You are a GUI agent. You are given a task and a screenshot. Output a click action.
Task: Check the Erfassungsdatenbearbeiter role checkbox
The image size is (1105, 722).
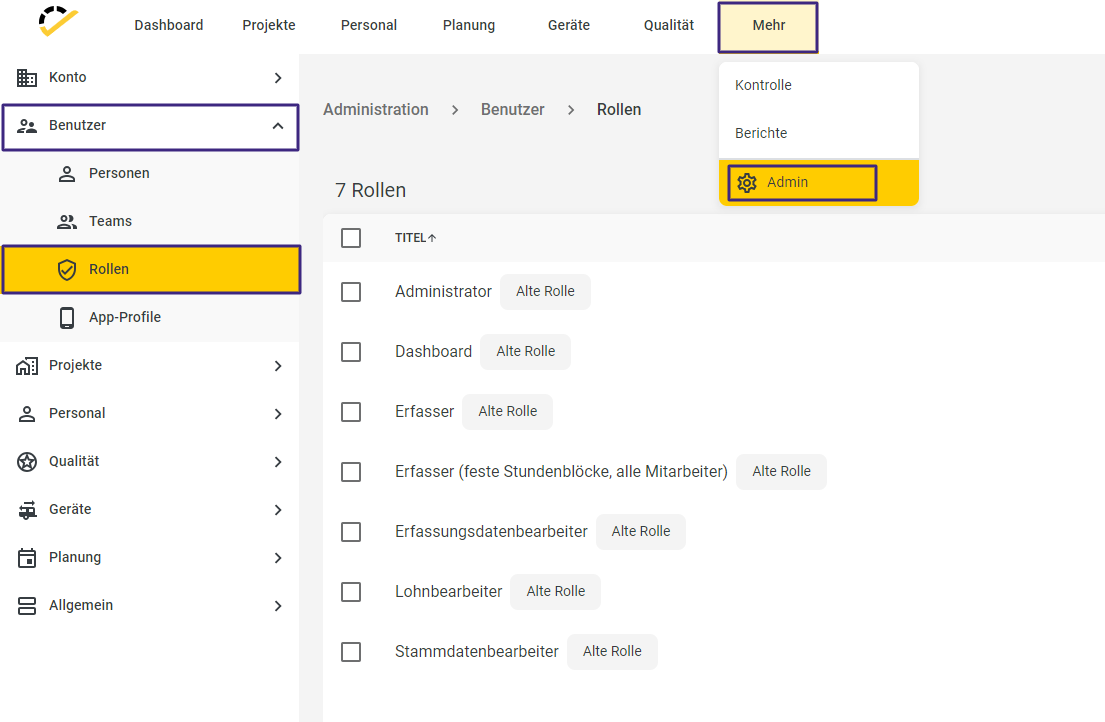pyautogui.click(x=351, y=532)
